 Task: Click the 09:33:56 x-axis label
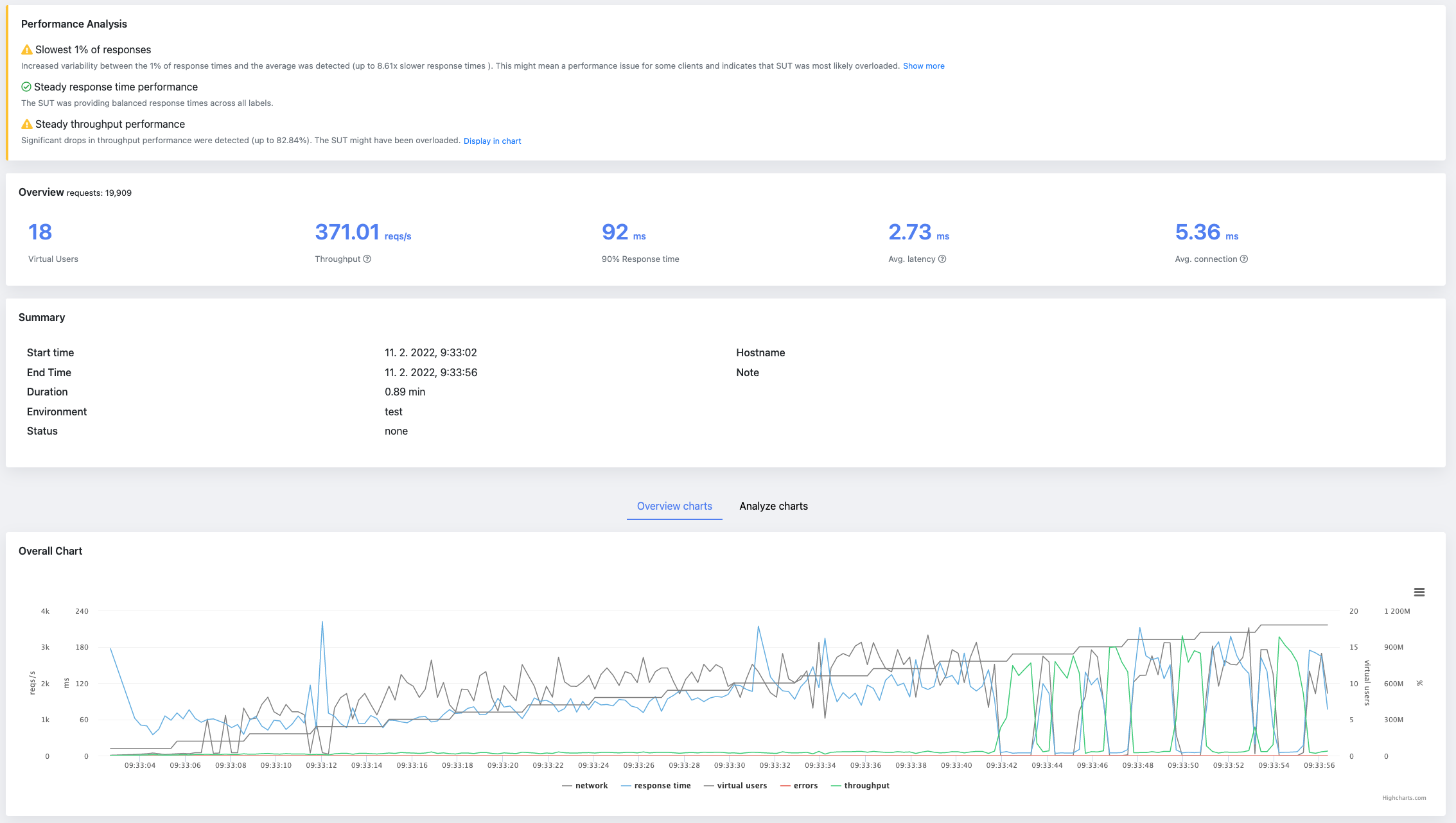1319,765
